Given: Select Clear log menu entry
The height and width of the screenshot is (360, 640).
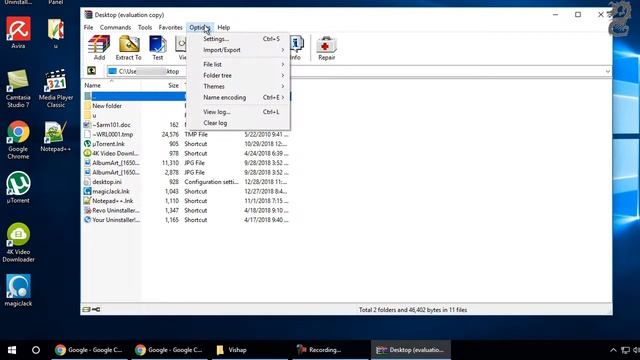Looking at the screenshot, I should pos(239,123).
